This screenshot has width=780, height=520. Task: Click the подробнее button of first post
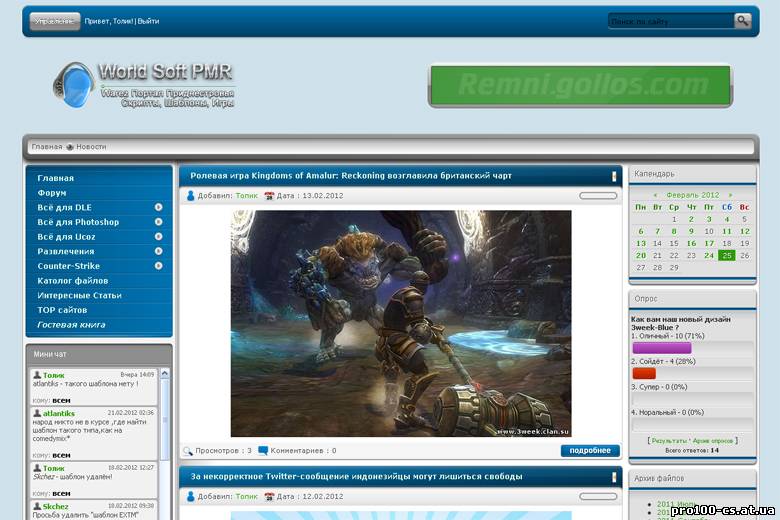[x=590, y=450]
